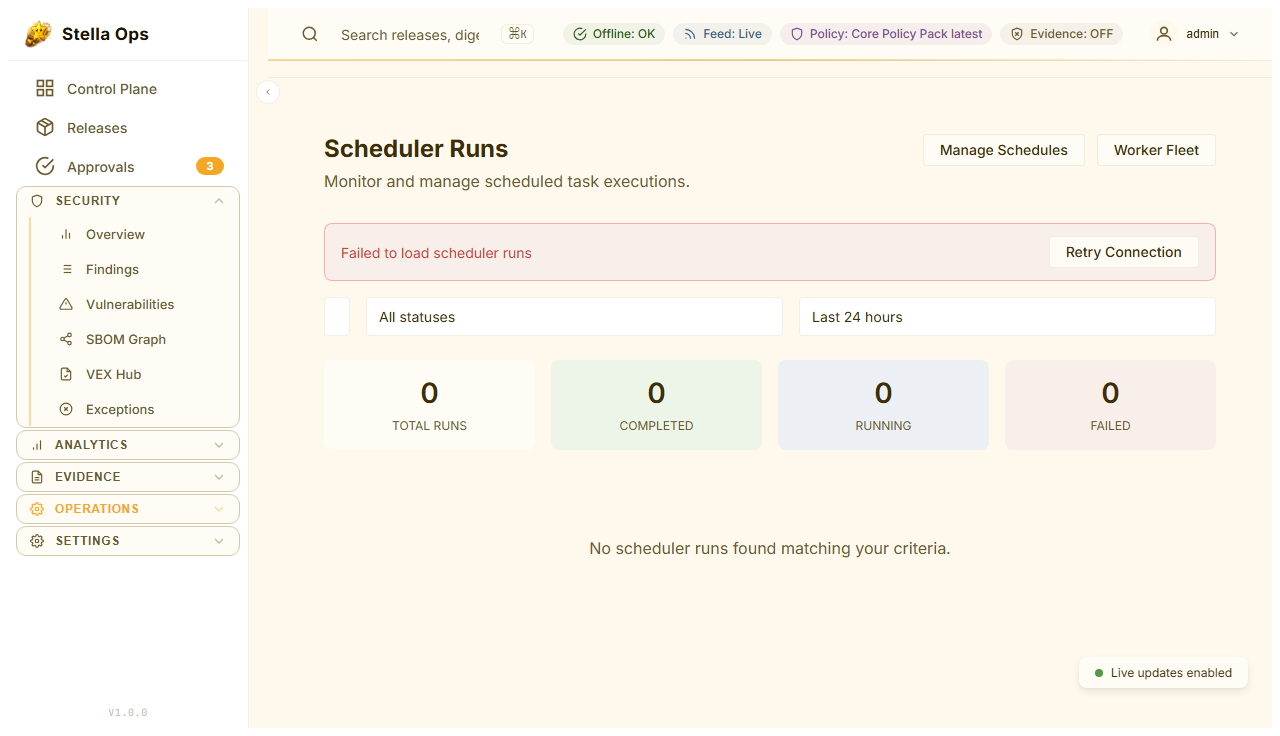Click the Stella Ops logo icon
1280x736 pixels.
pos(38,34)
